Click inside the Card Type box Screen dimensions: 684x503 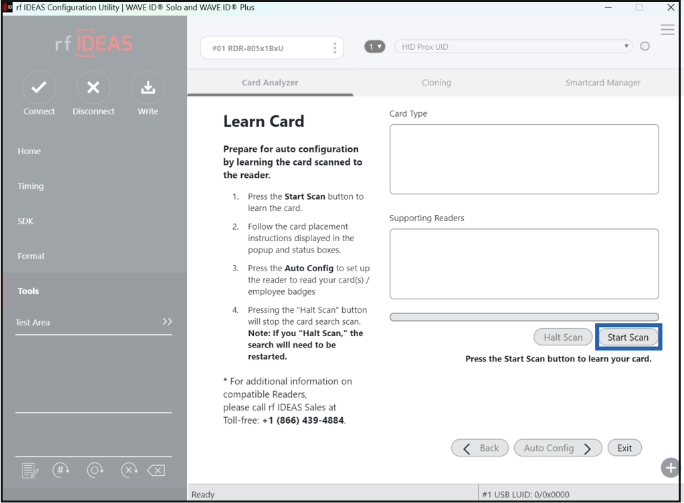tap(524, 159)
